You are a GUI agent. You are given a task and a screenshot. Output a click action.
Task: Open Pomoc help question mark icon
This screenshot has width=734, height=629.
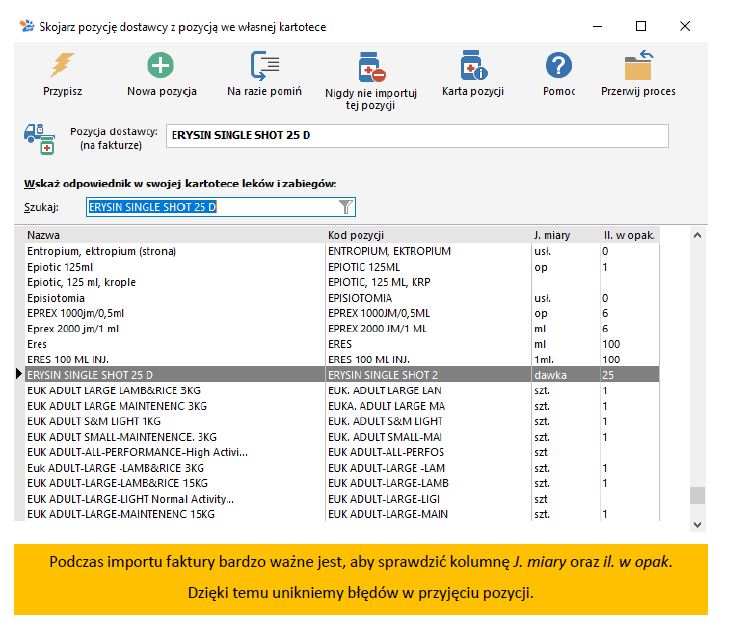click(x=558, y=65)
